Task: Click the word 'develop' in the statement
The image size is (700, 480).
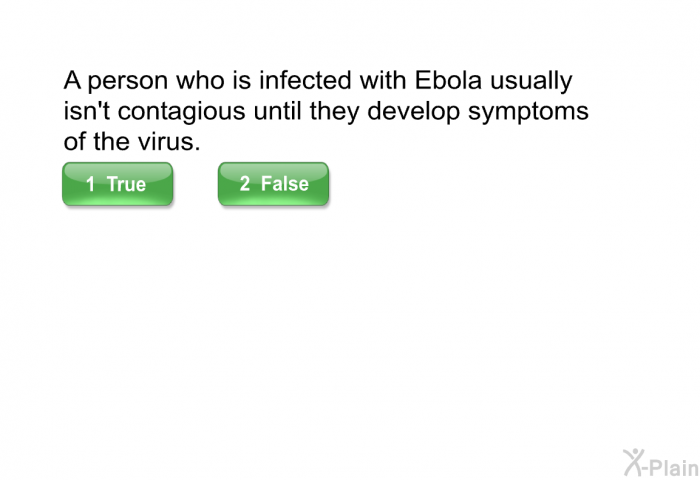Action: point(413,112)
